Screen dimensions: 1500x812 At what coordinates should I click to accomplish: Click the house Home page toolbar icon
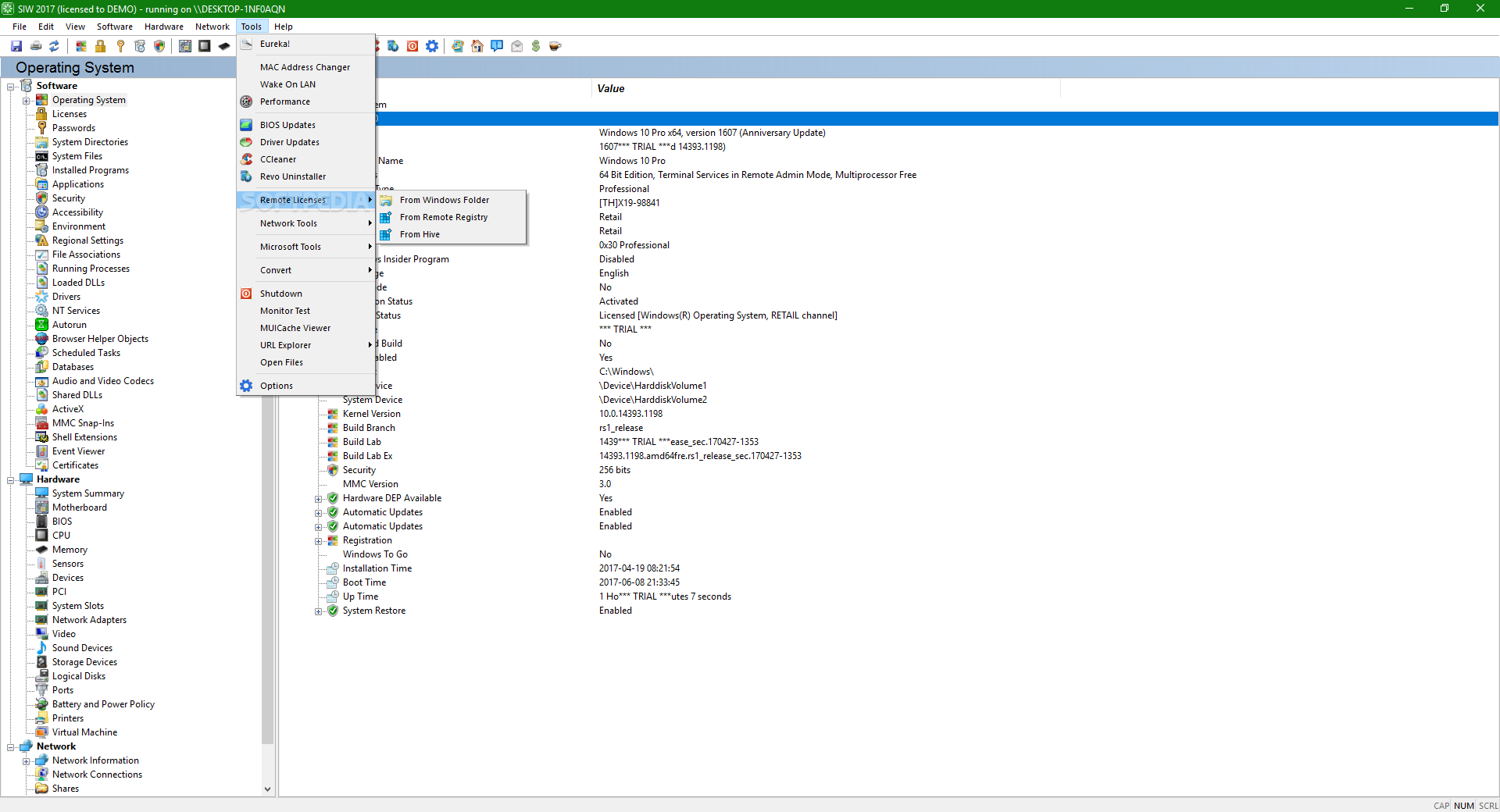[477, 46]
